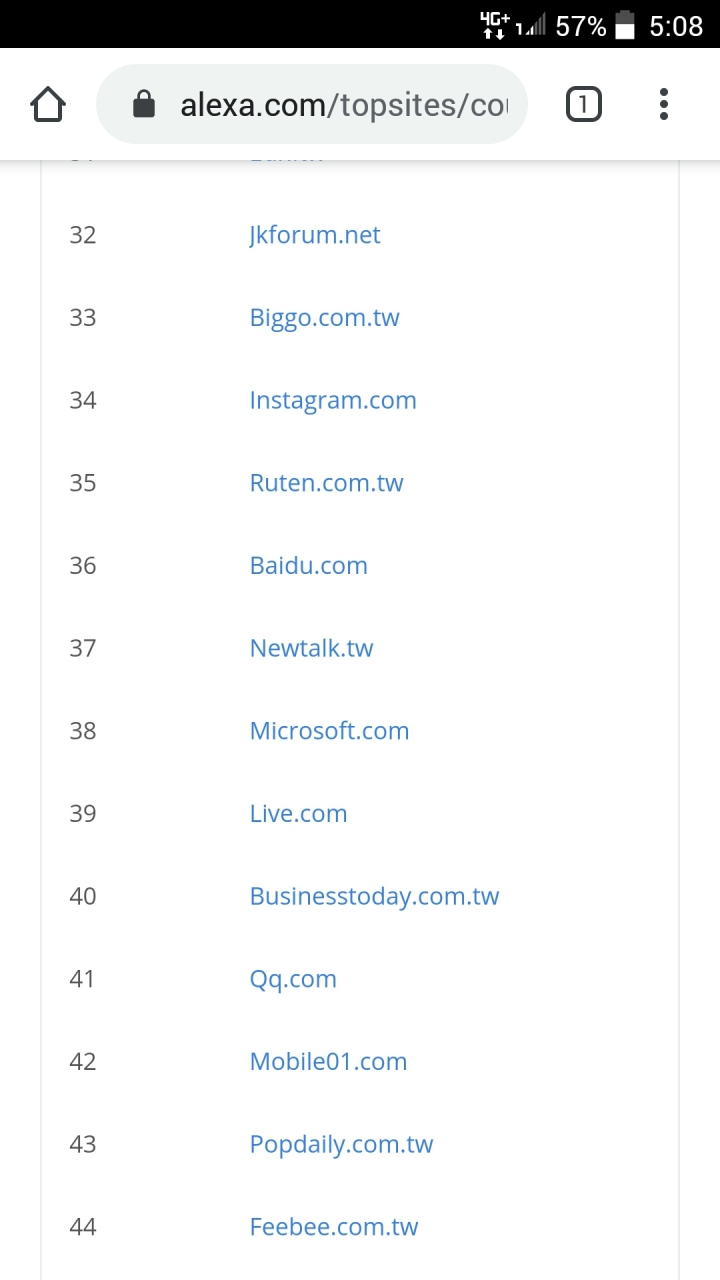Open the Jkforum.net link
Viewport: 720px width, 1280px height.
click(x=315, y=235)
